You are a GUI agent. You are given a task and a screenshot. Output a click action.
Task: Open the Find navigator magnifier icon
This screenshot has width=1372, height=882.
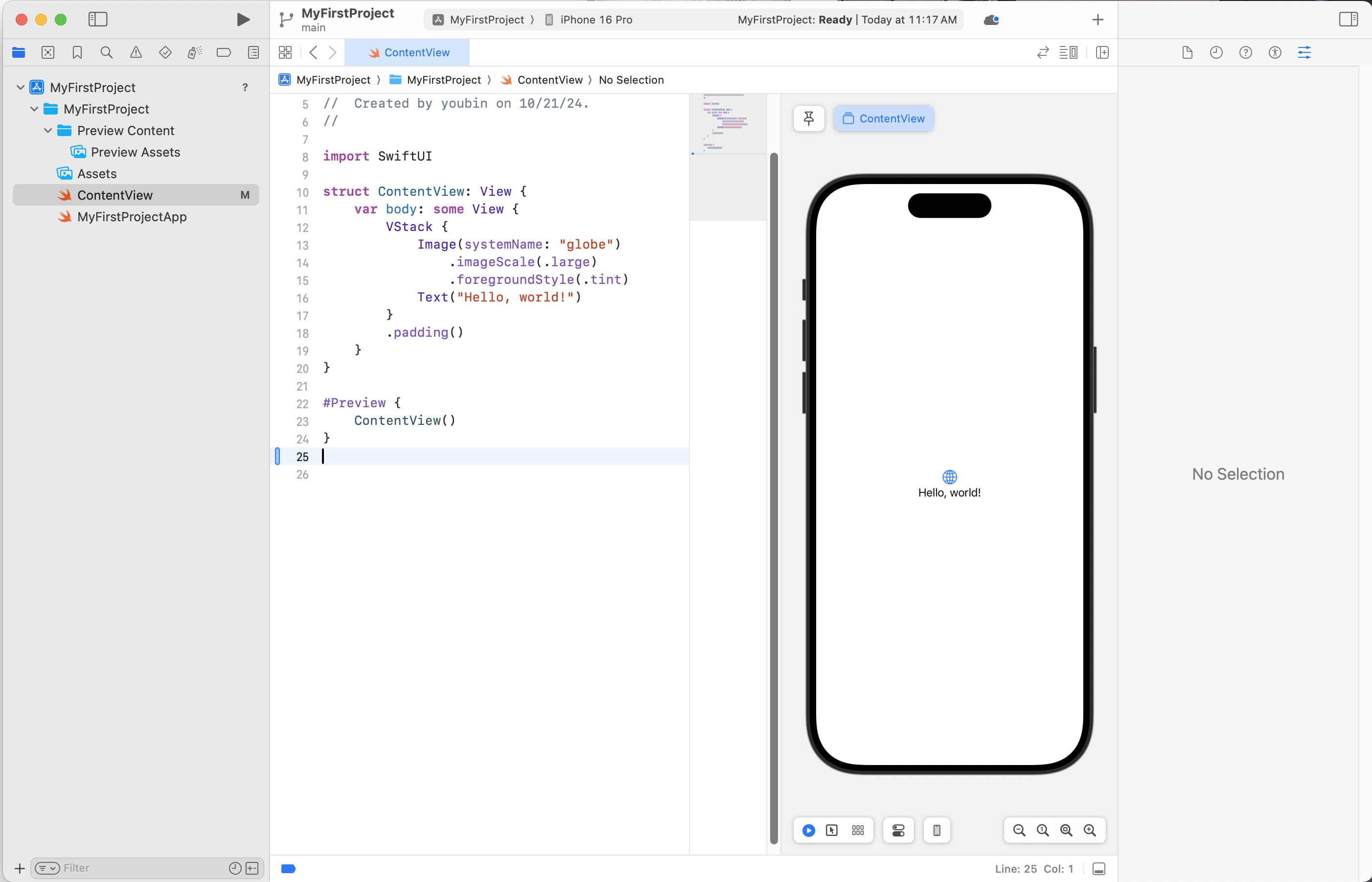(x=107, y=53)
